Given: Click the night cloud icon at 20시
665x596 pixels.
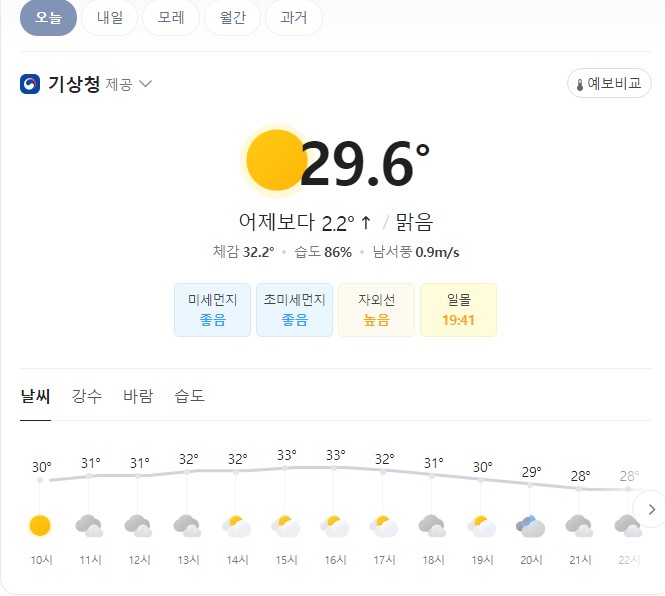Looking at the screenshot, I should (x=530, y=526).
